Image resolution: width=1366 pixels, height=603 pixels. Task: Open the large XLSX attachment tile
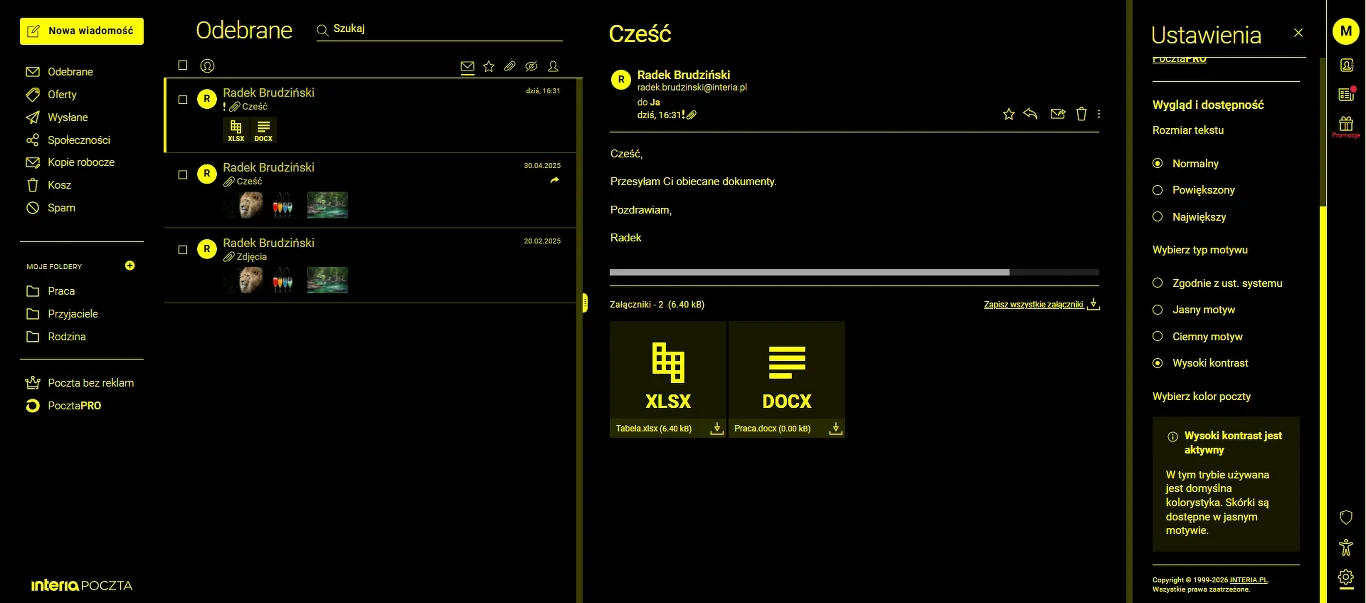pos(668,370)
